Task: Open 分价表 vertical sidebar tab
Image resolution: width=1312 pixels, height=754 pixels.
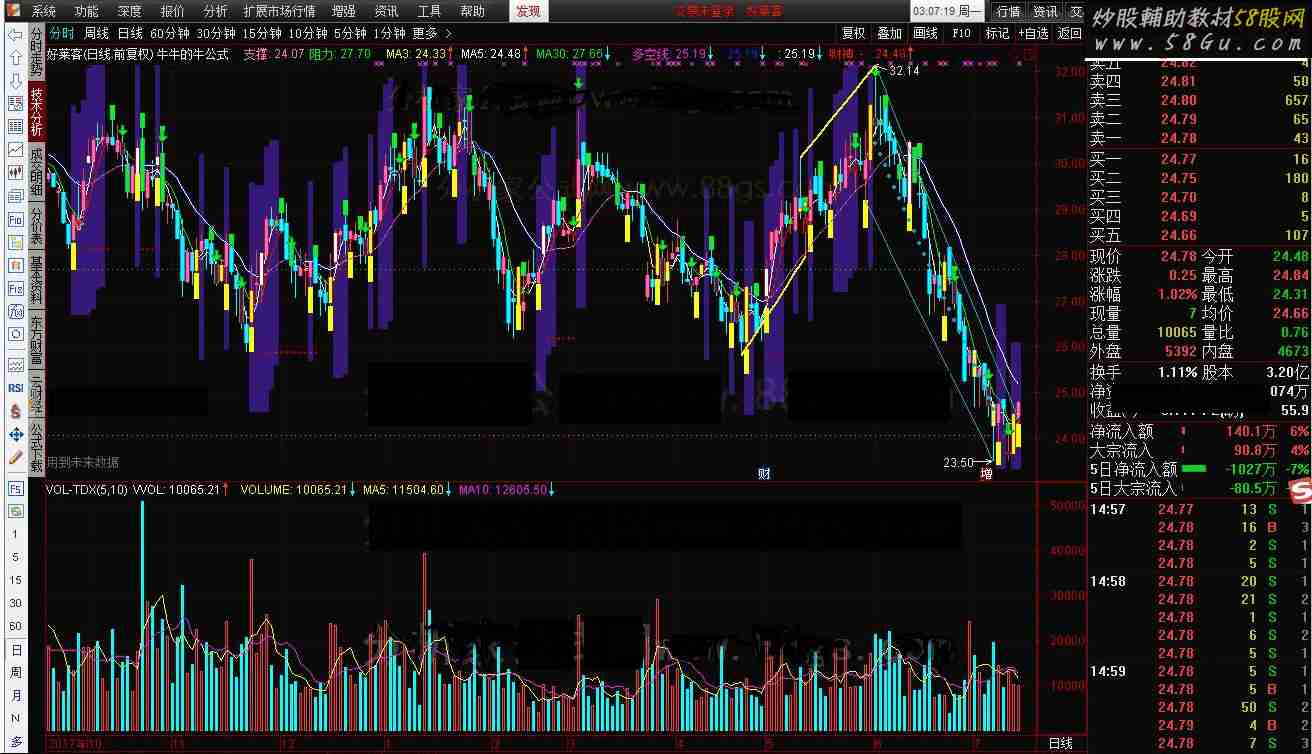Action: (x=37, y=227)
